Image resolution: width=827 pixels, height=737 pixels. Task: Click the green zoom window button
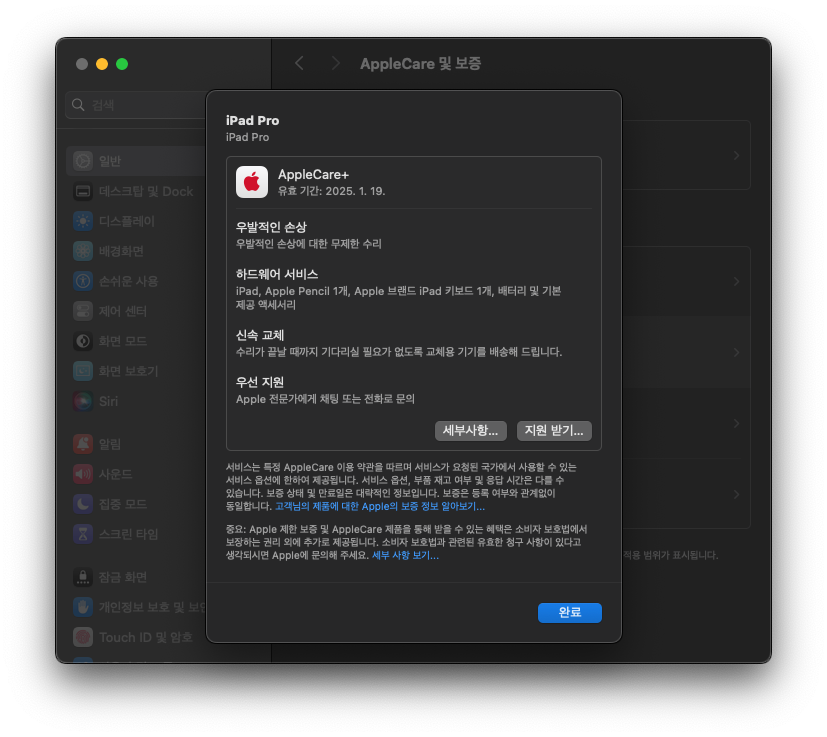(x=122, y=64)
